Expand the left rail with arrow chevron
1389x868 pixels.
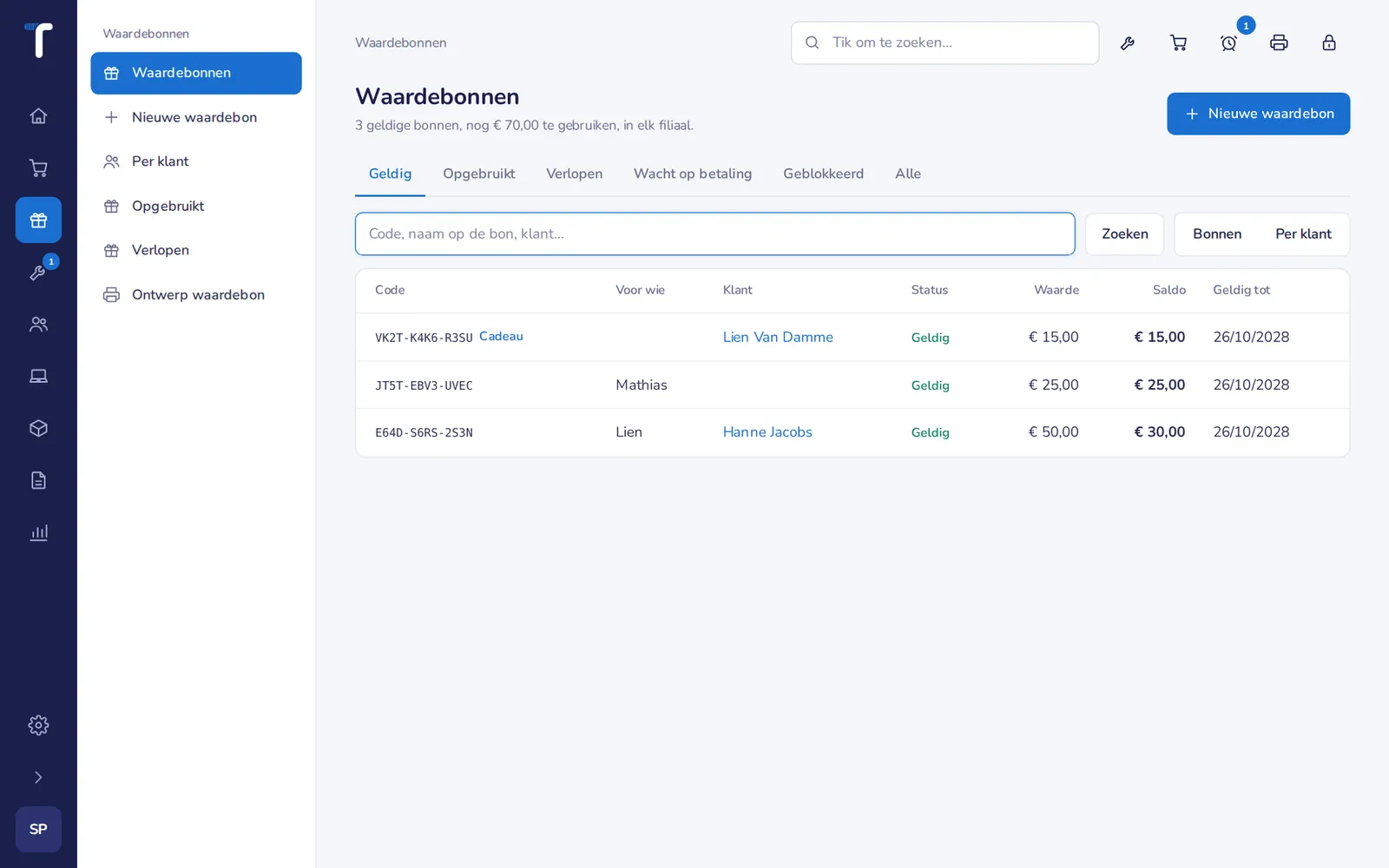pyautogui.click(x=38, y=777)
